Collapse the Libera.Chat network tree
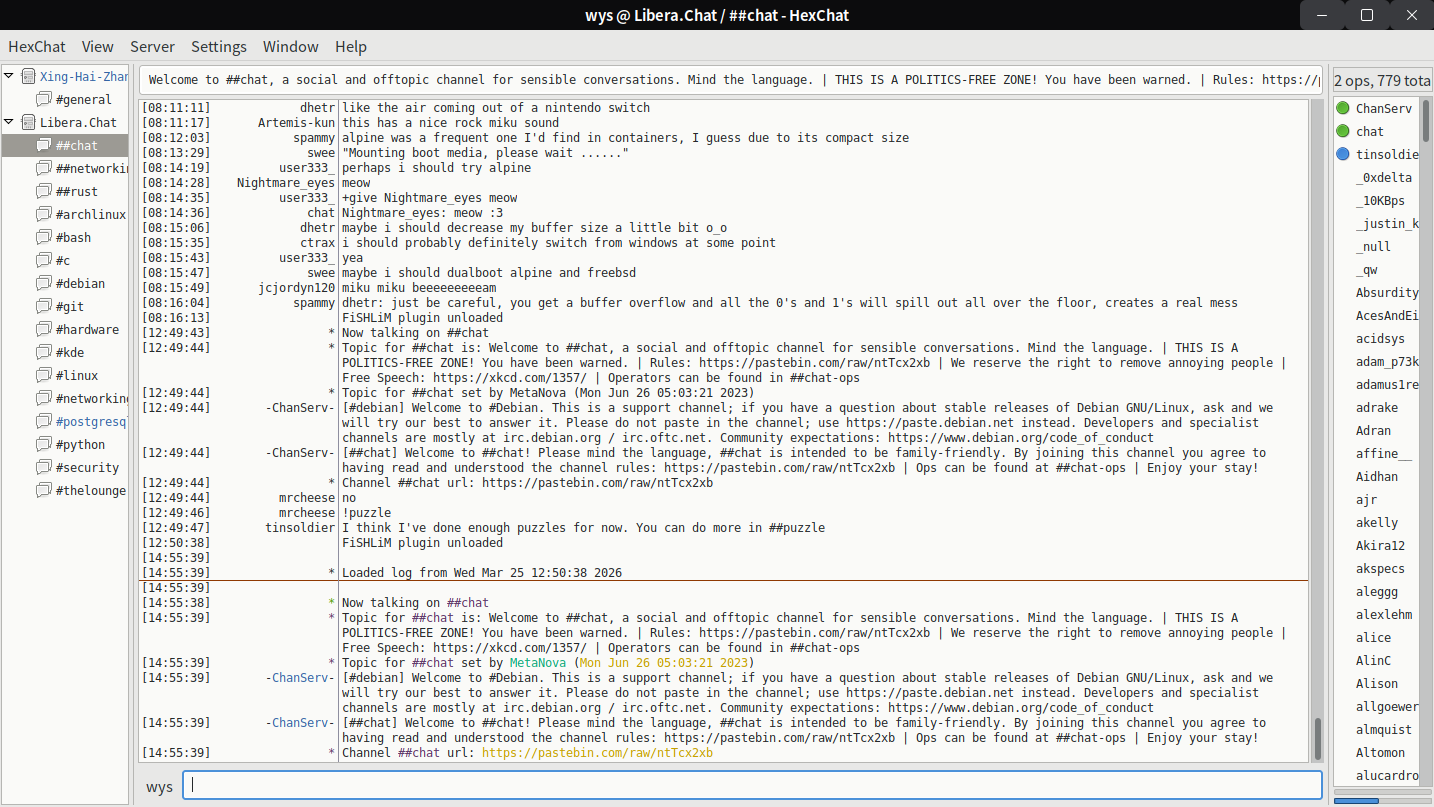This screenshot has height=807, width=1434. point(9,122)
